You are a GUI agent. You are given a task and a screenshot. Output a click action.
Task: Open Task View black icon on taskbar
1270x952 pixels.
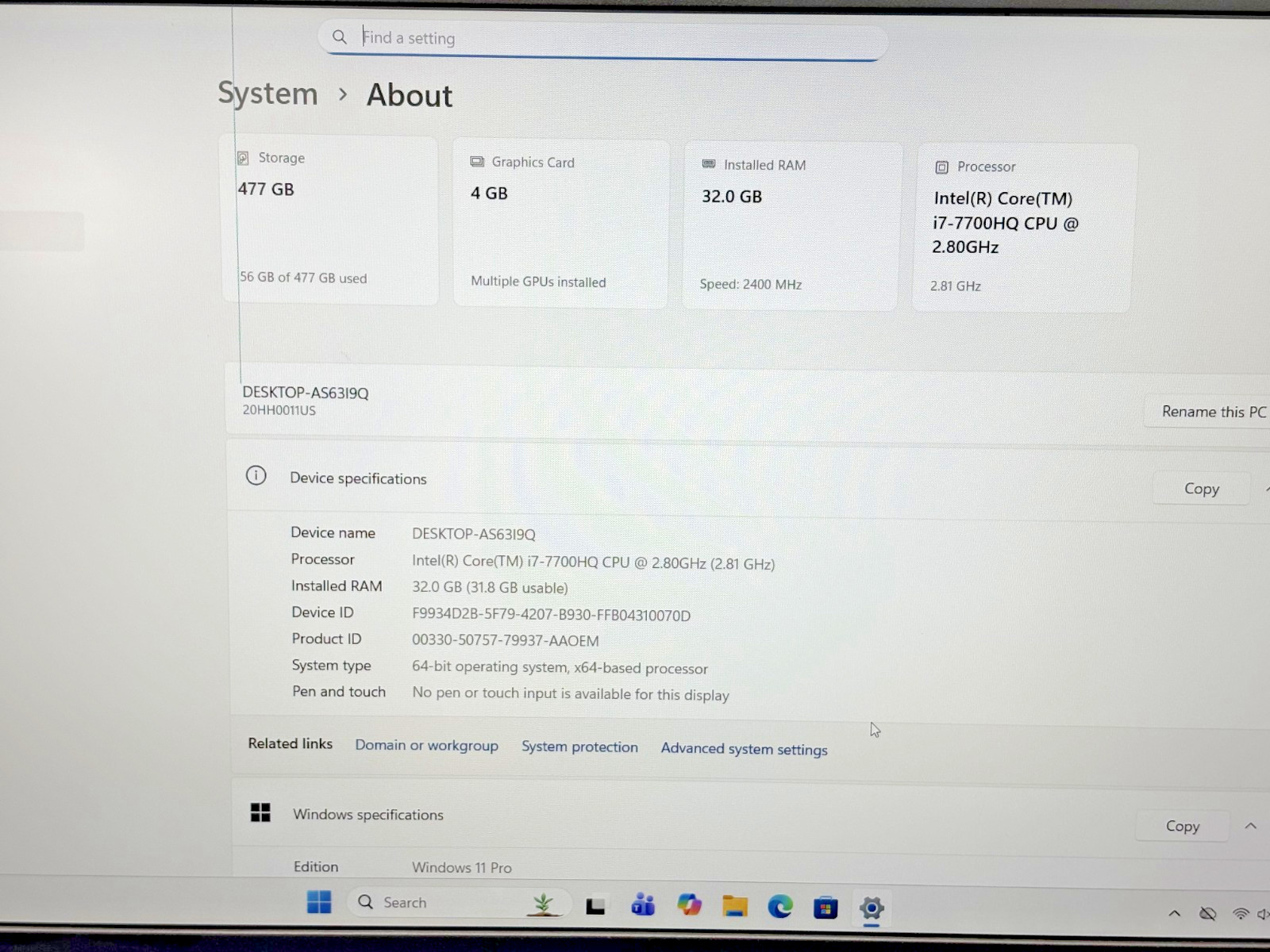pos(595,905)
